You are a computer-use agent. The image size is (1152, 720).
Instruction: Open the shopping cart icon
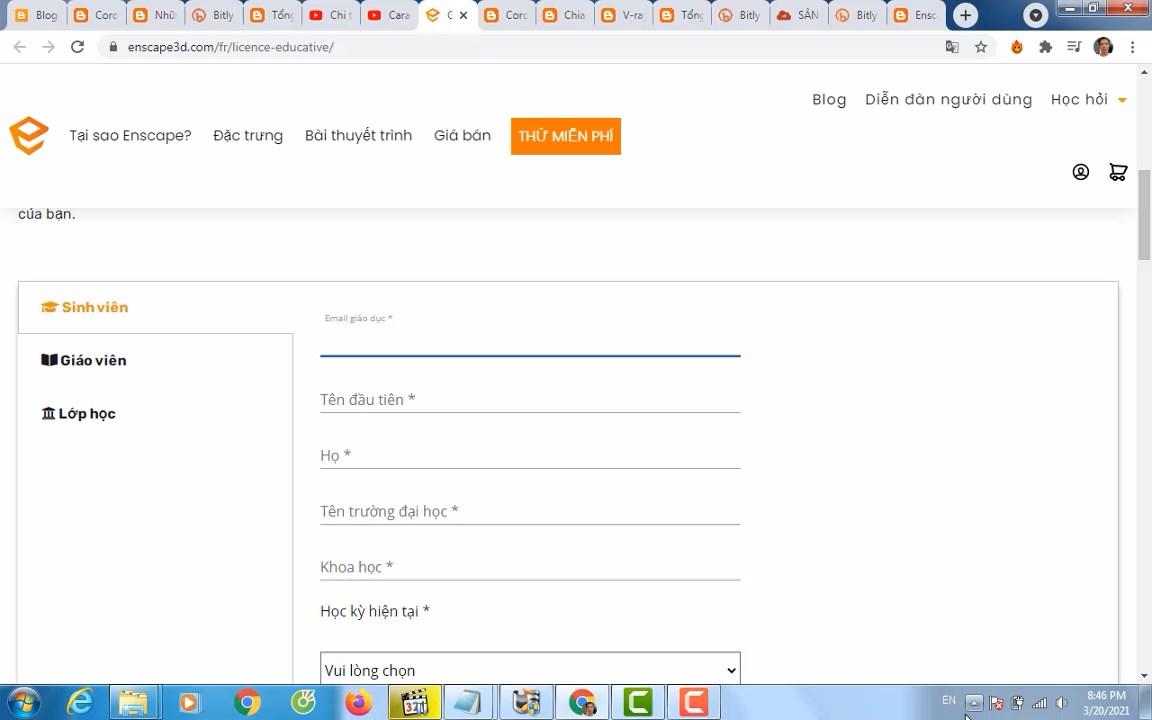[x=1118, y=172]
